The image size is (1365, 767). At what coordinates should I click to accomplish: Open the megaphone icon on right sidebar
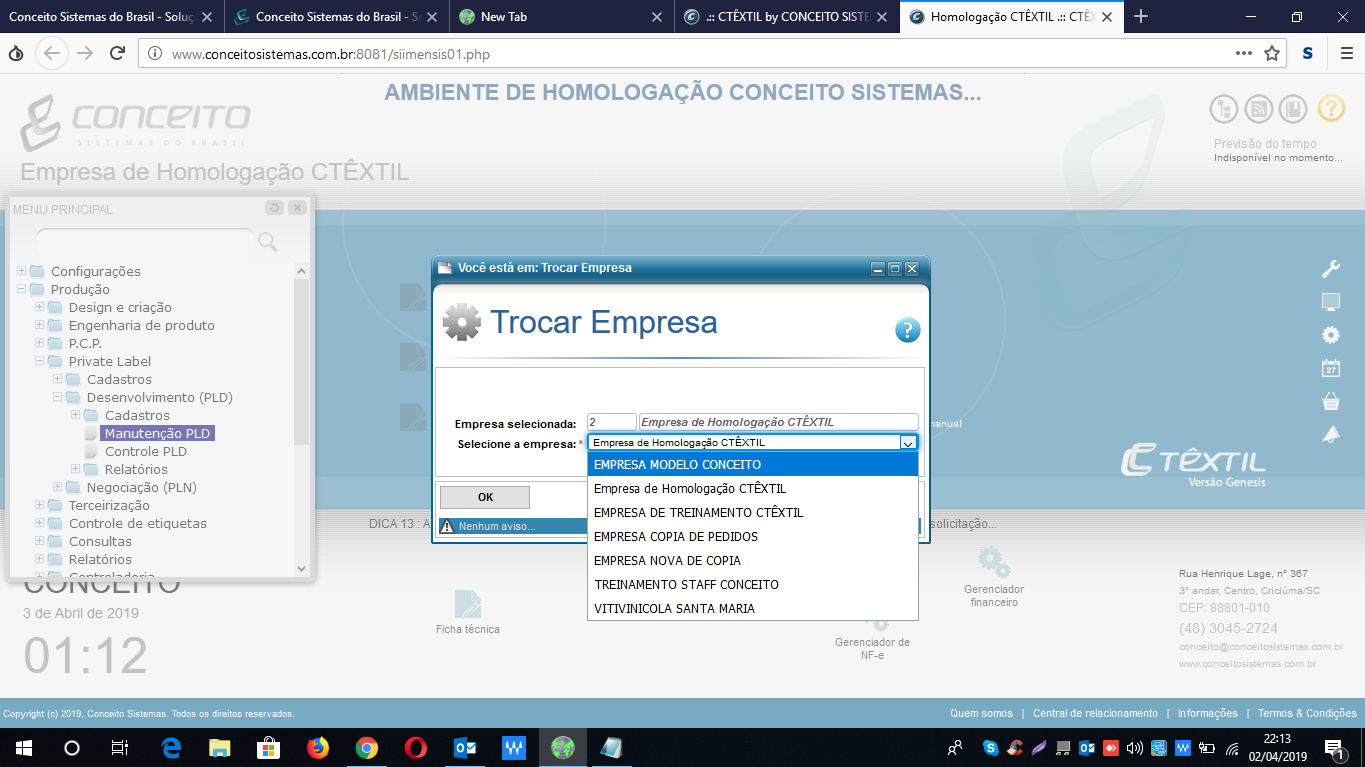coord(1330,434)
